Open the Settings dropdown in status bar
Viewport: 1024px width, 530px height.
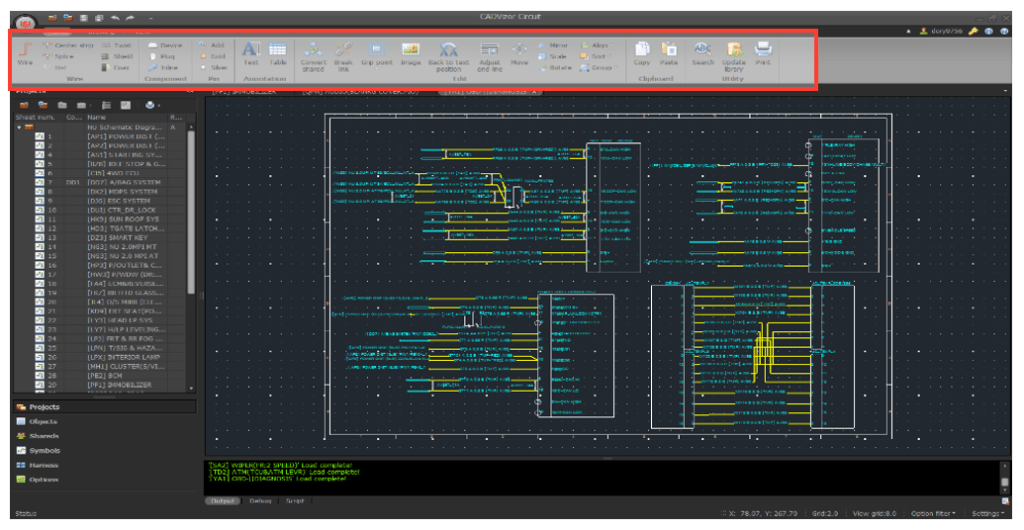(x=986, y=514)
